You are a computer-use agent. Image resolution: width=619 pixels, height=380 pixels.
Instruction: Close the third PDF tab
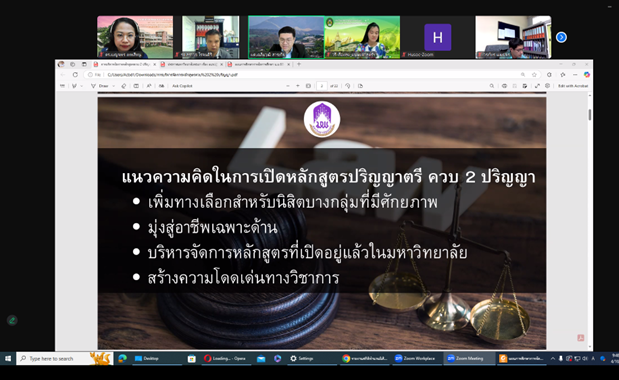pos(289,64)
